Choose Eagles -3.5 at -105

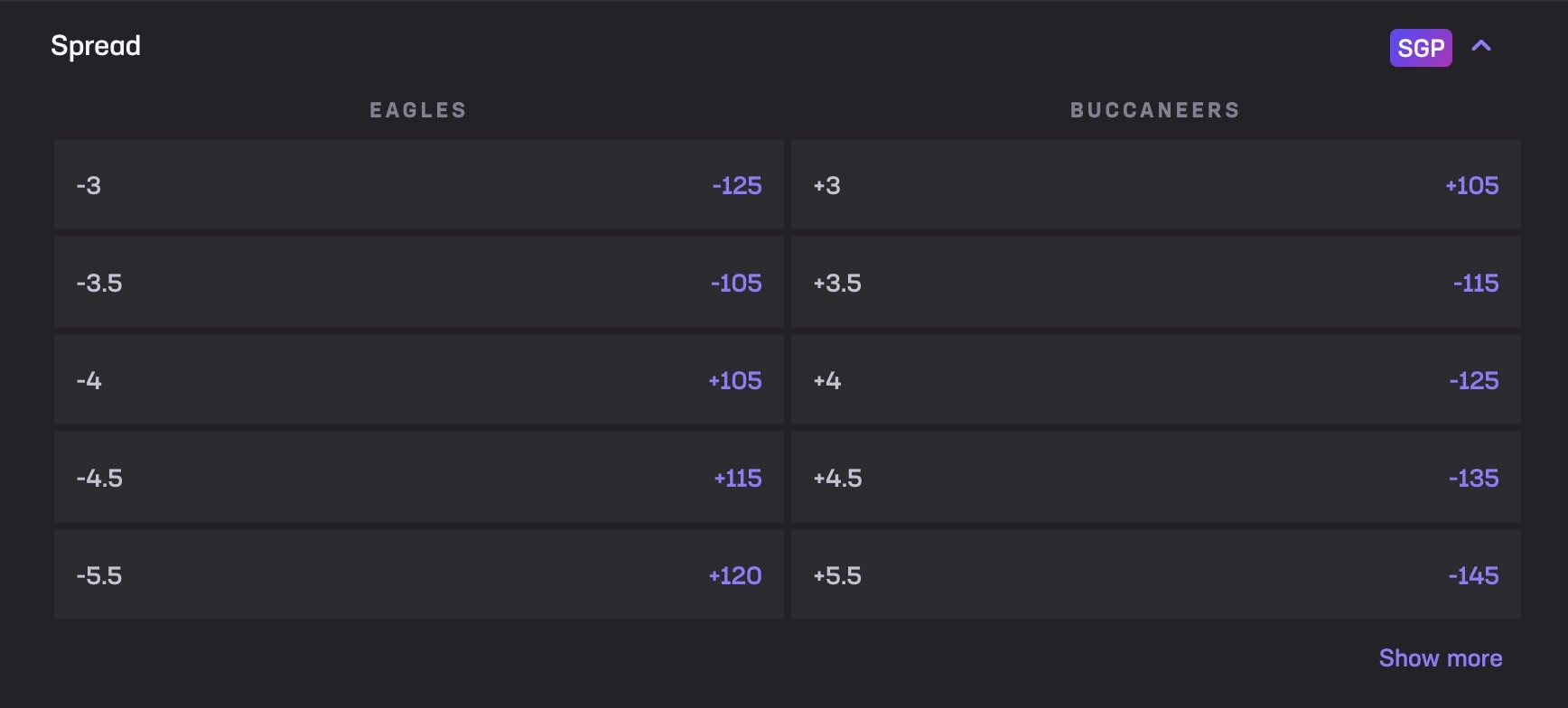click(x=418, y=283)
